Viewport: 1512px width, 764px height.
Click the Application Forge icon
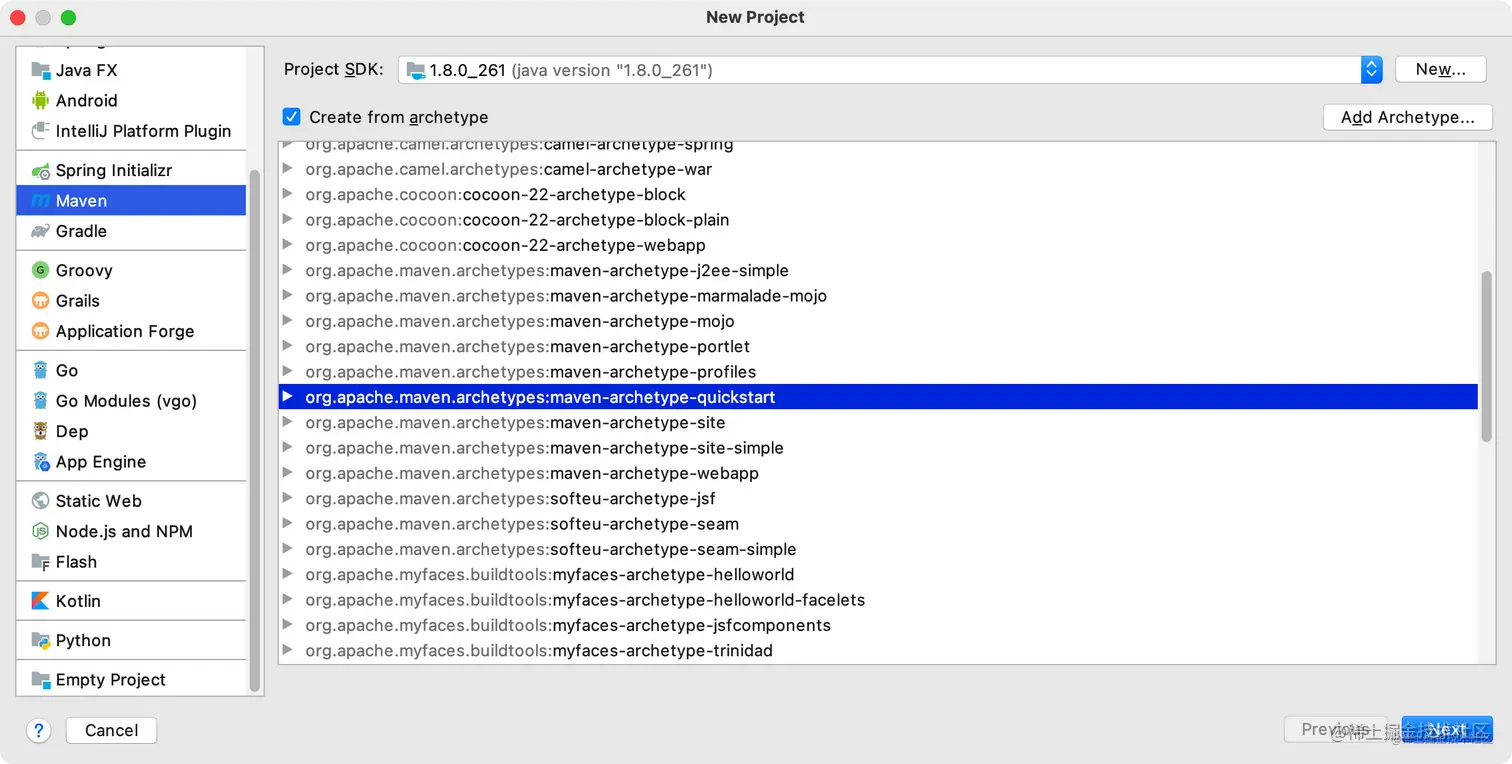pyautogui.click(x=40, y=331)
